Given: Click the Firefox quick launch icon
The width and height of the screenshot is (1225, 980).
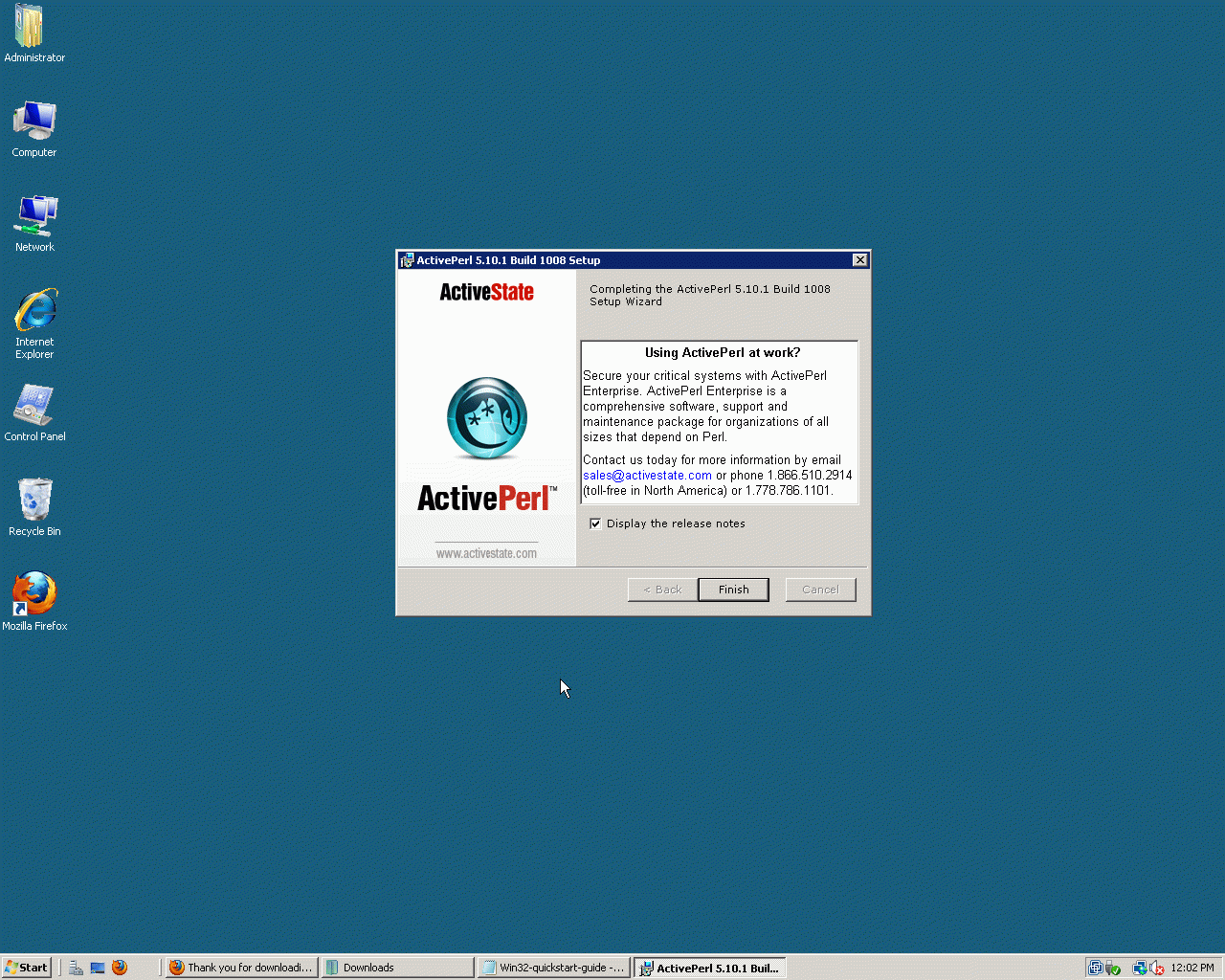Looking at the screenshot, I should [x=120, y=968].
